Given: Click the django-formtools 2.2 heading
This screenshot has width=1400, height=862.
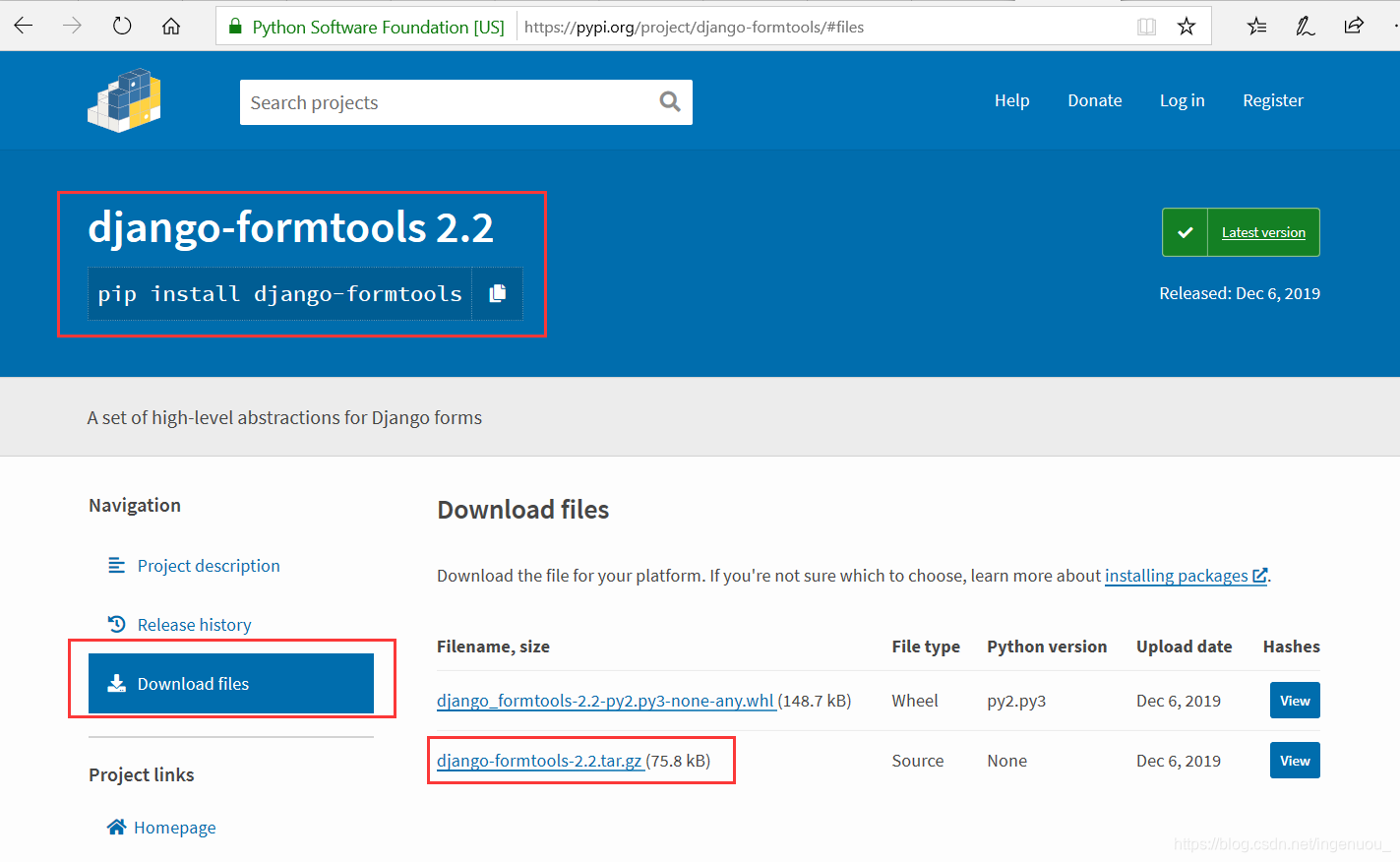Looking at the screenshot, I should pos(290,227).
